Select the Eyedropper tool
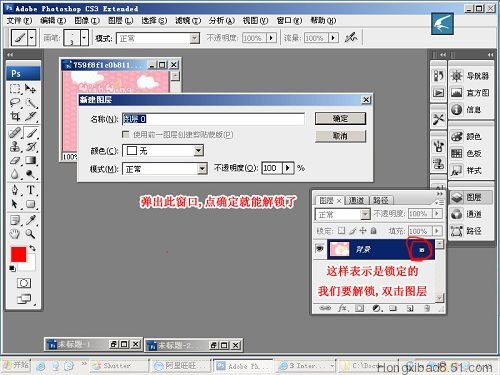The height and width of the screenshot is (375, 500). pyautogui.click(x=30, y=220)
